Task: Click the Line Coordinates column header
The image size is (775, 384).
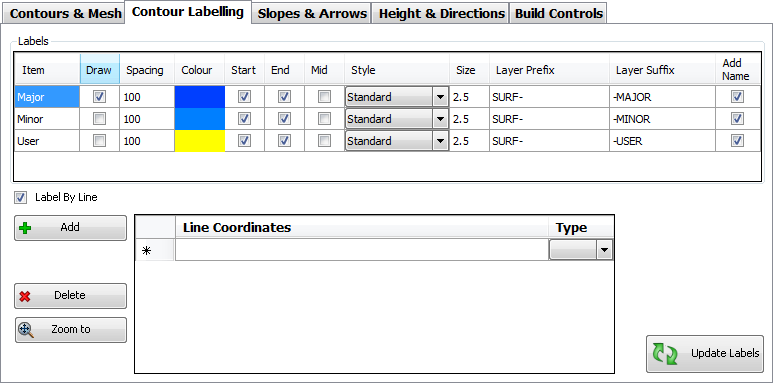Action: point(362,228)
